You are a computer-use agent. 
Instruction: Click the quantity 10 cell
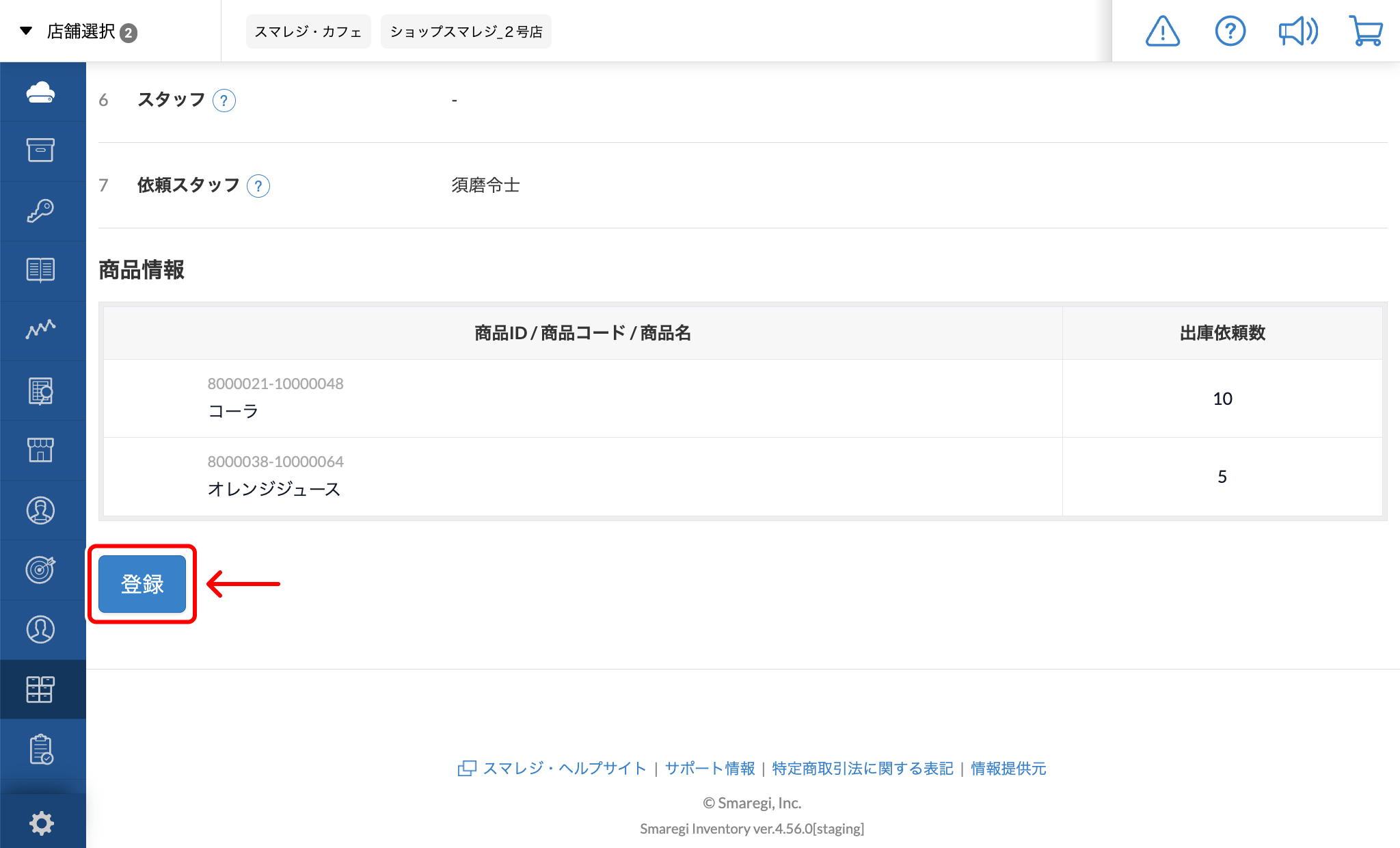pos(1222,399)
